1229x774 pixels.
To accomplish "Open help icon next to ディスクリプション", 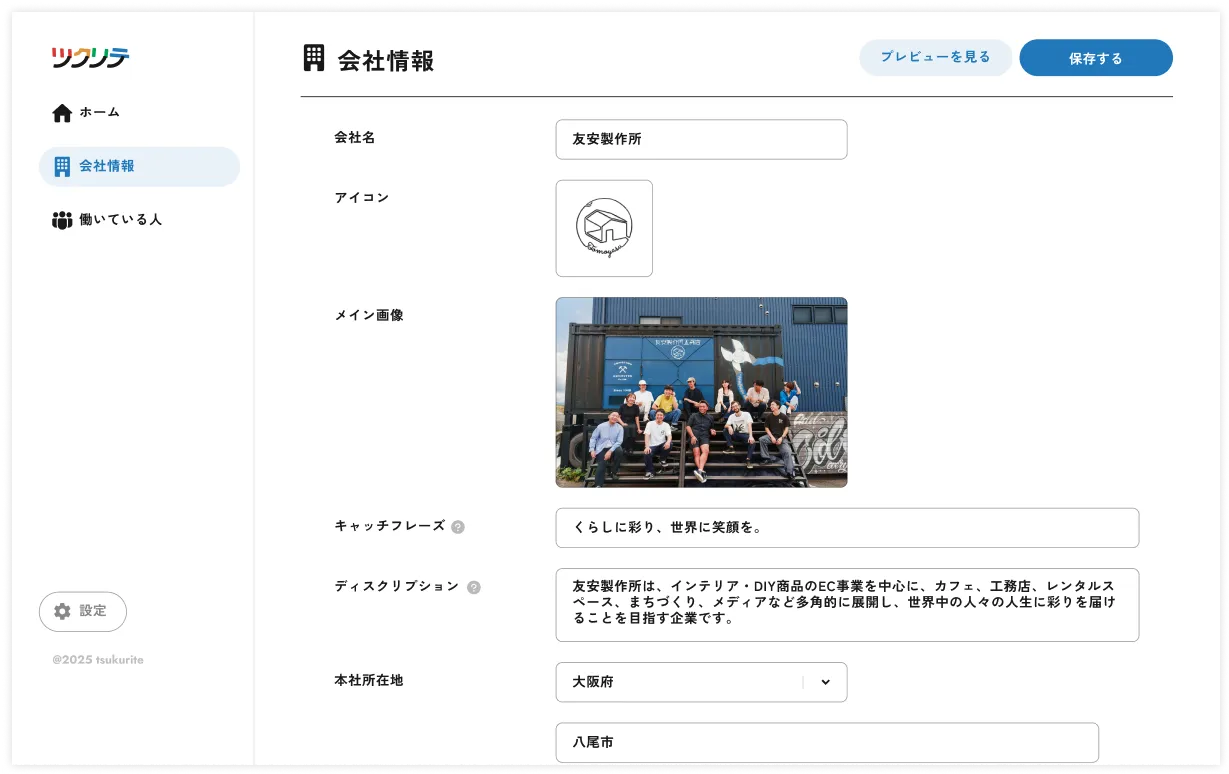I will [474, 587].
